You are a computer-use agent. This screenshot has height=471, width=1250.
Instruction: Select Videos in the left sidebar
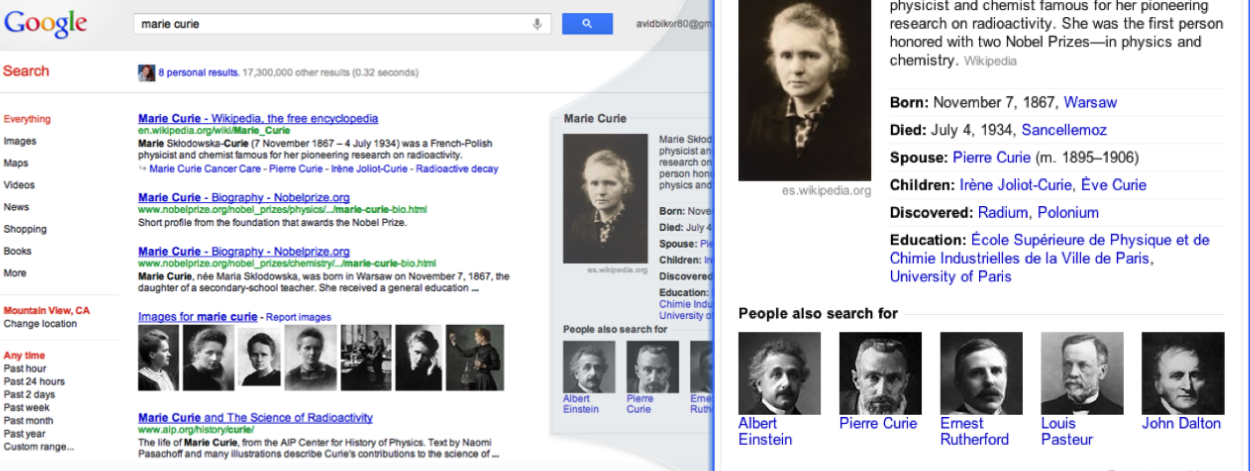(19, 185)
